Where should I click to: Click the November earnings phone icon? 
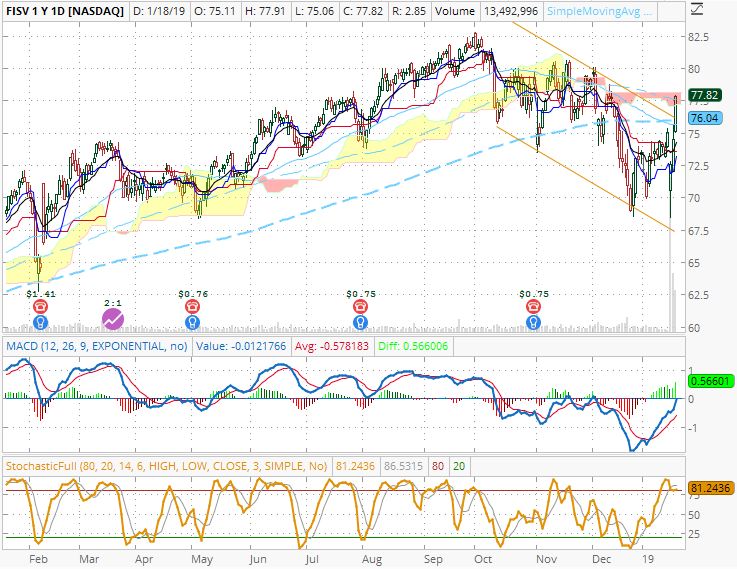pyautogui.click(x=533, y=307)
